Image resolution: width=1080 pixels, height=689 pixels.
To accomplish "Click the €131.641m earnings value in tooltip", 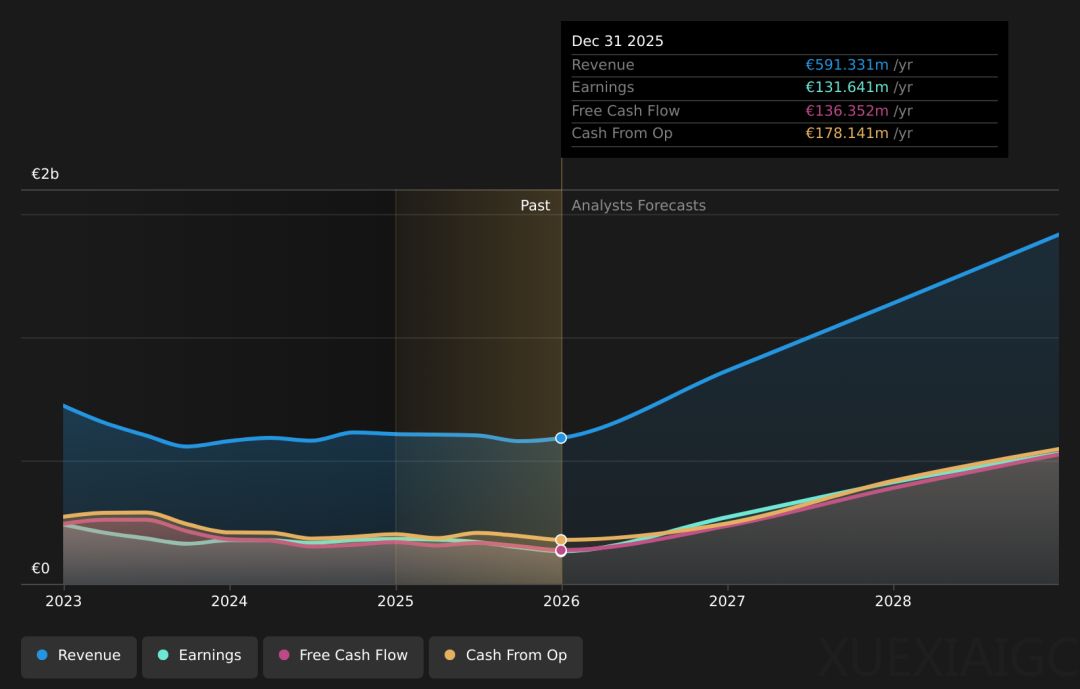I will coord(846,88).
